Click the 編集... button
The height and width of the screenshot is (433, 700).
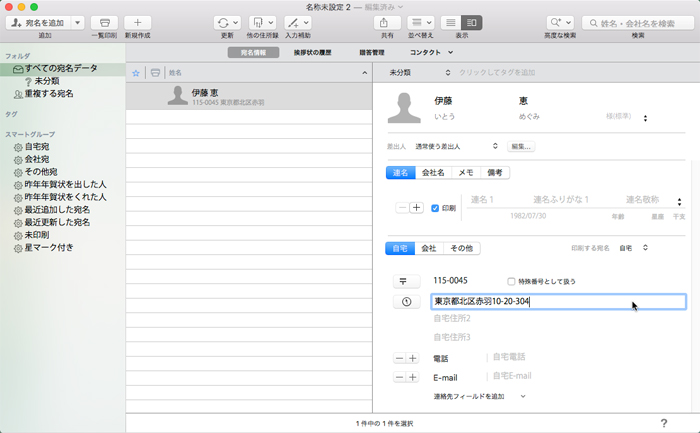(x=521, y=146)
